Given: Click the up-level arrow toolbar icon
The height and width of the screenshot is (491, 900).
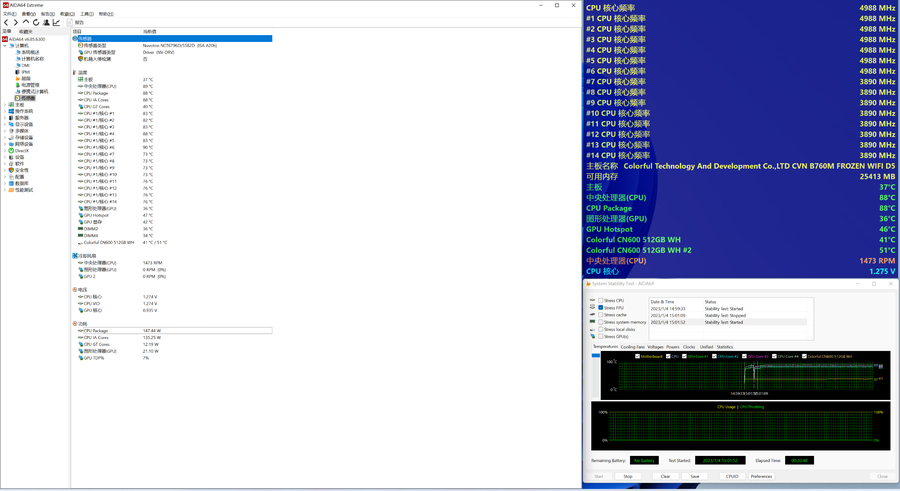Looking at the screenshot, I should [26, 22].
